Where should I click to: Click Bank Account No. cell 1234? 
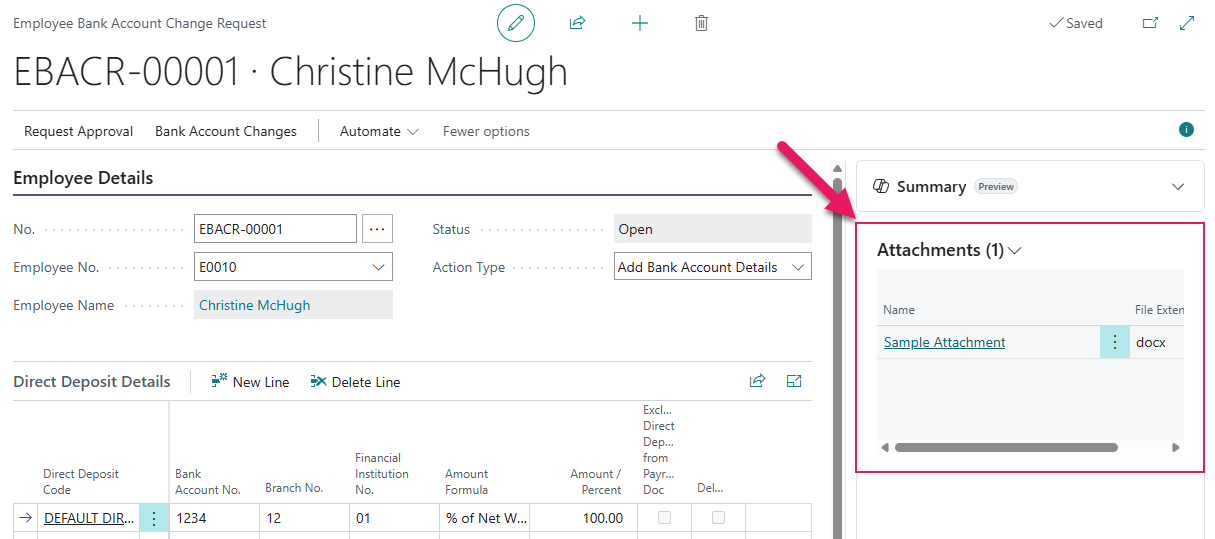pyautogui.click(x=214, y=518)
